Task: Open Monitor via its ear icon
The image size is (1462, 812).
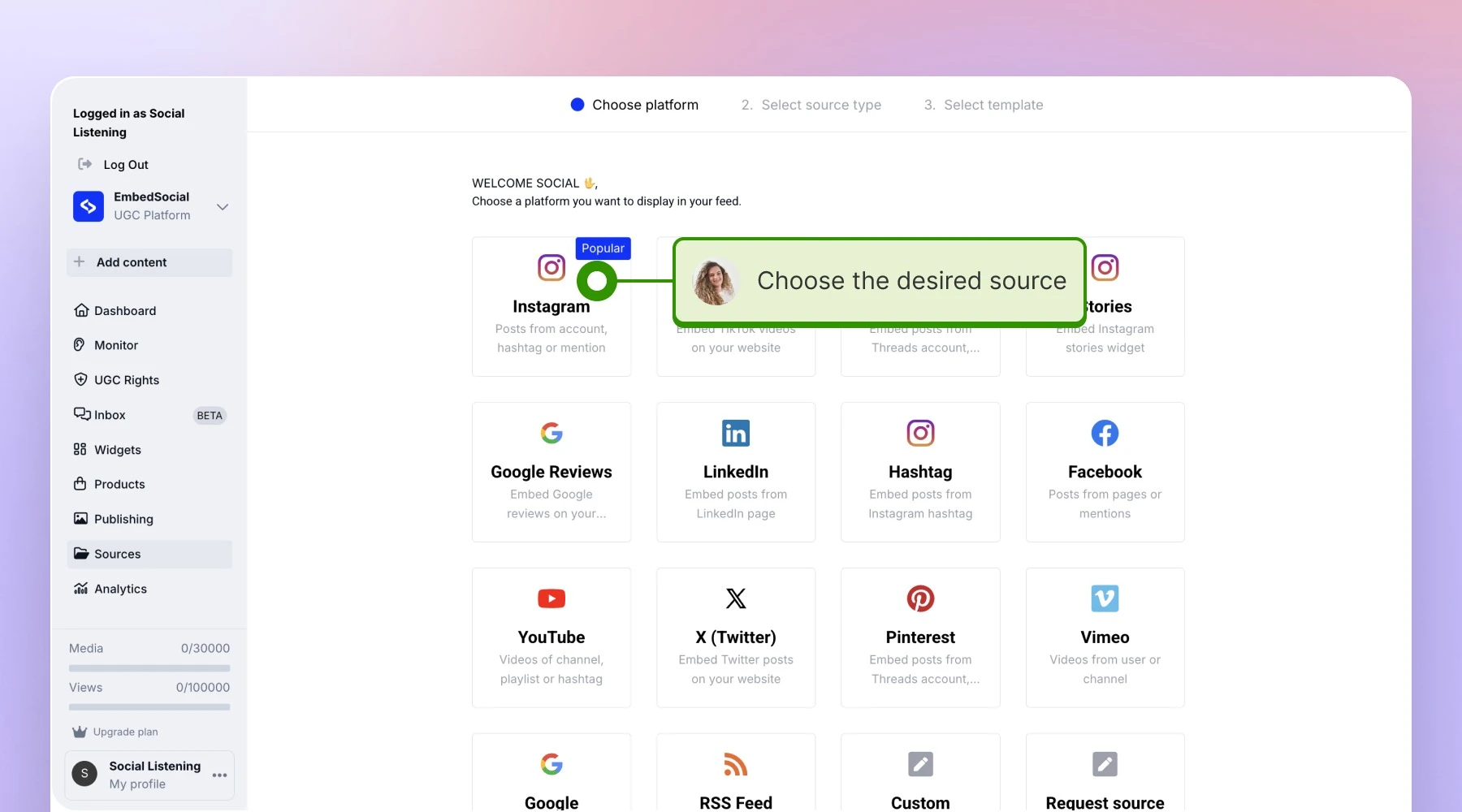Action: click(80, 344)
